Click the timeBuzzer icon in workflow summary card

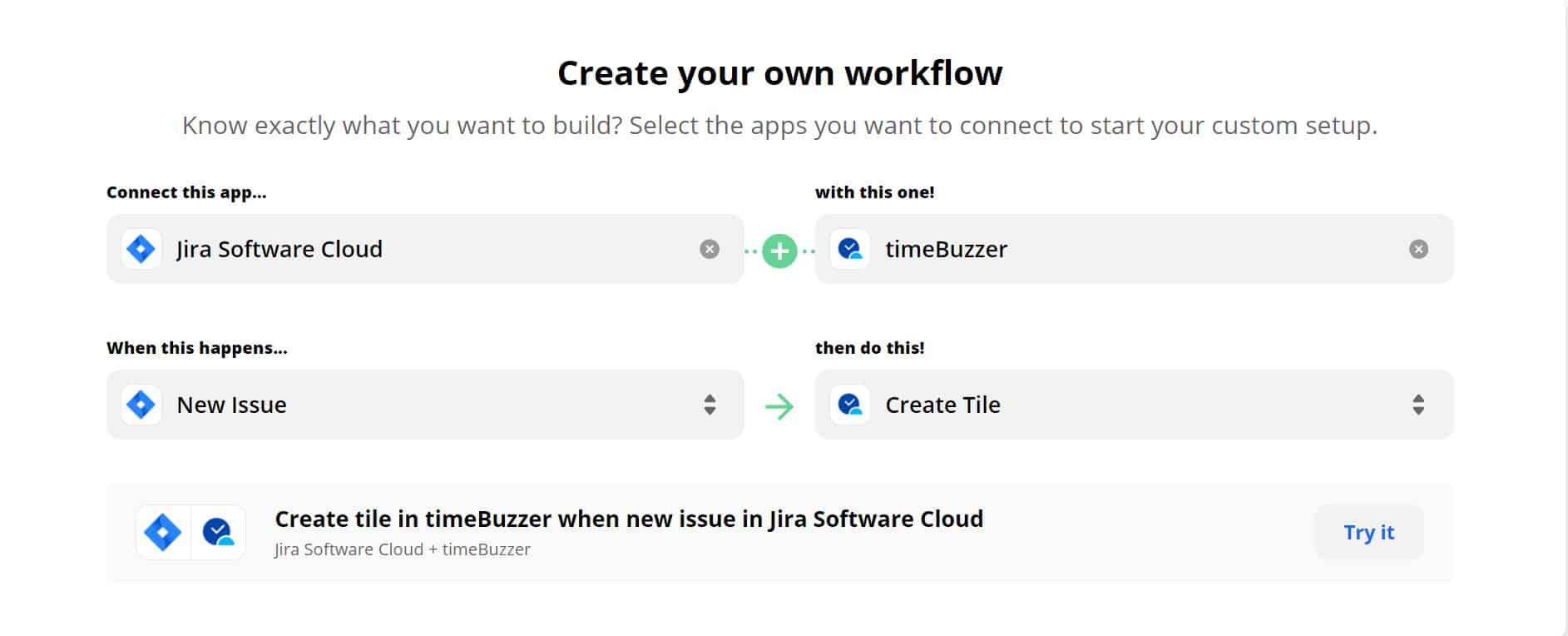click(218, 532)
